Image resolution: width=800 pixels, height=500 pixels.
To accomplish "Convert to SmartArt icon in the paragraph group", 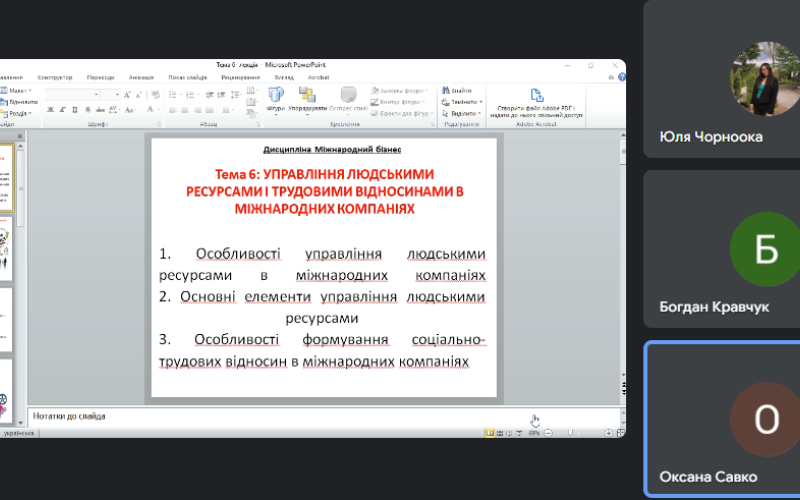I will coord(251,113).
